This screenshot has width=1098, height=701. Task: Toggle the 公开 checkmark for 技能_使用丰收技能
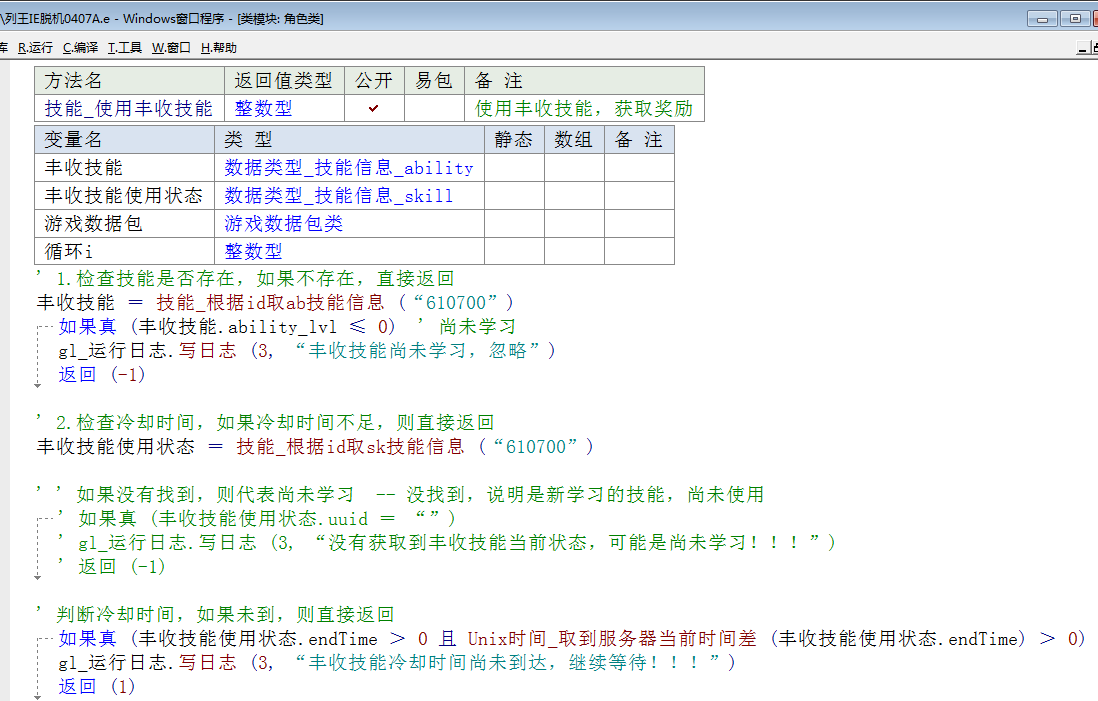[374, 108]
